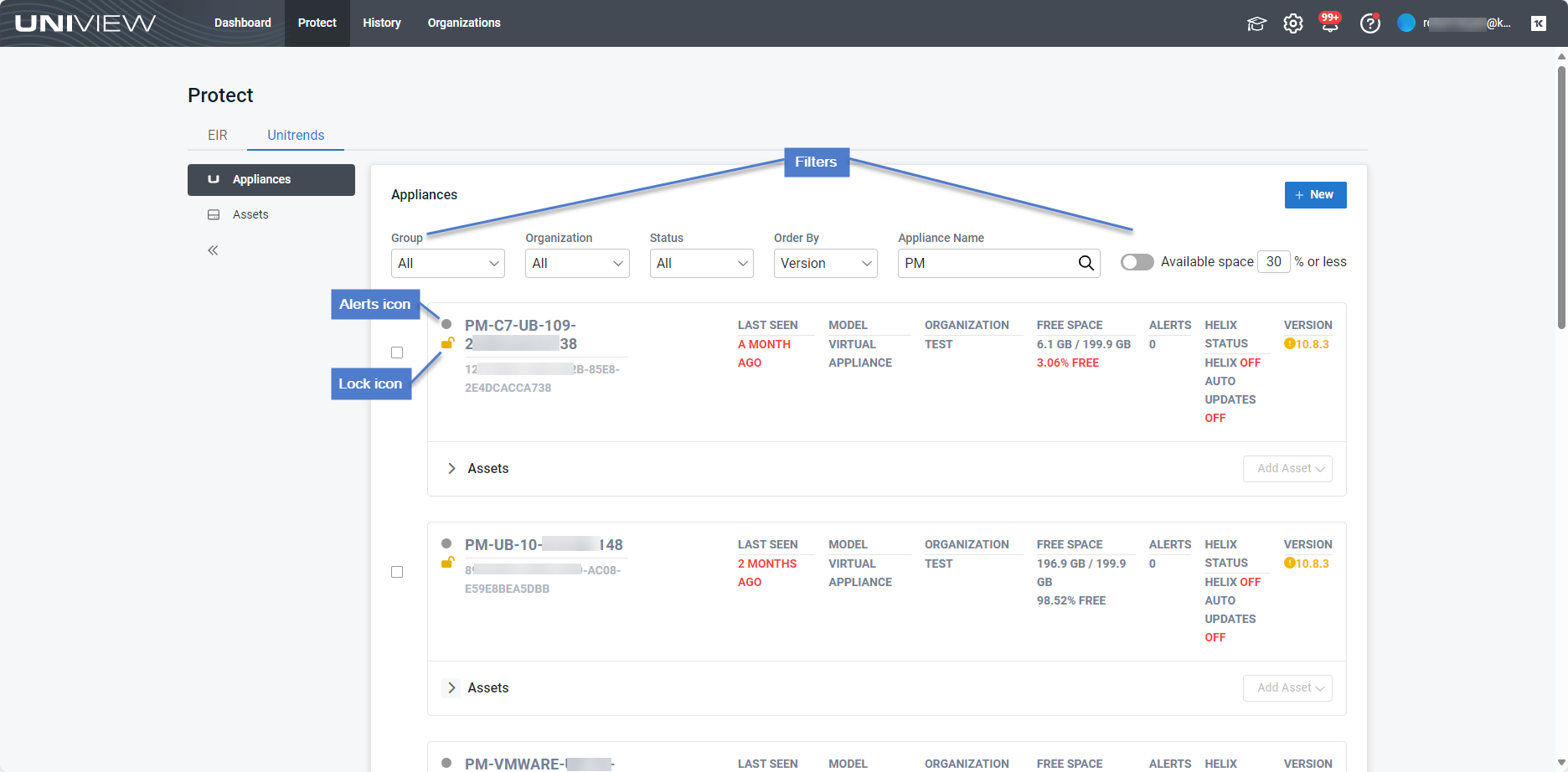Viewport: 1568px width, 772px height.
Task: Click the search magnifier in Appliance Name
Action: [1086, 263]
